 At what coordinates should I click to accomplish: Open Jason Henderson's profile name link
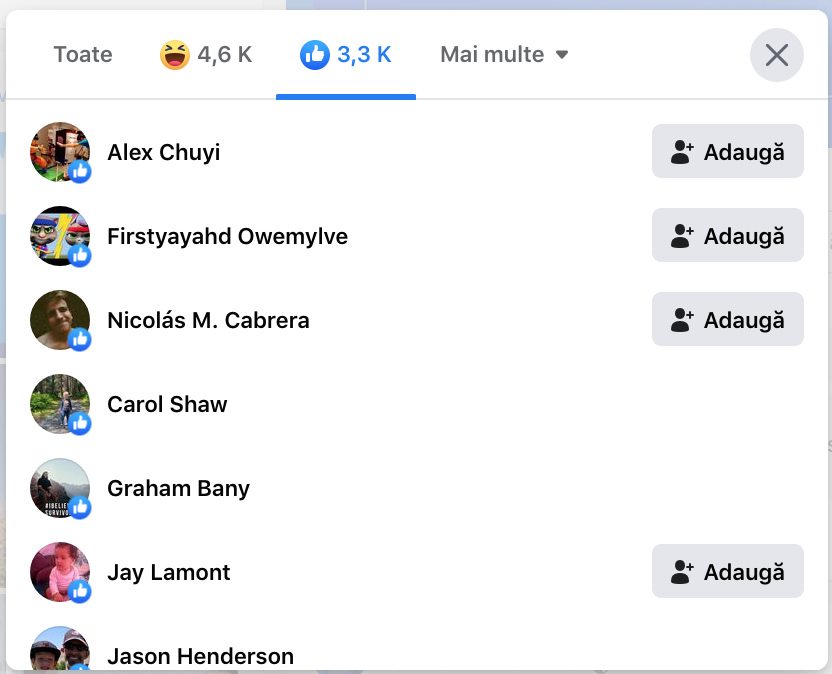tap(200, 657)
